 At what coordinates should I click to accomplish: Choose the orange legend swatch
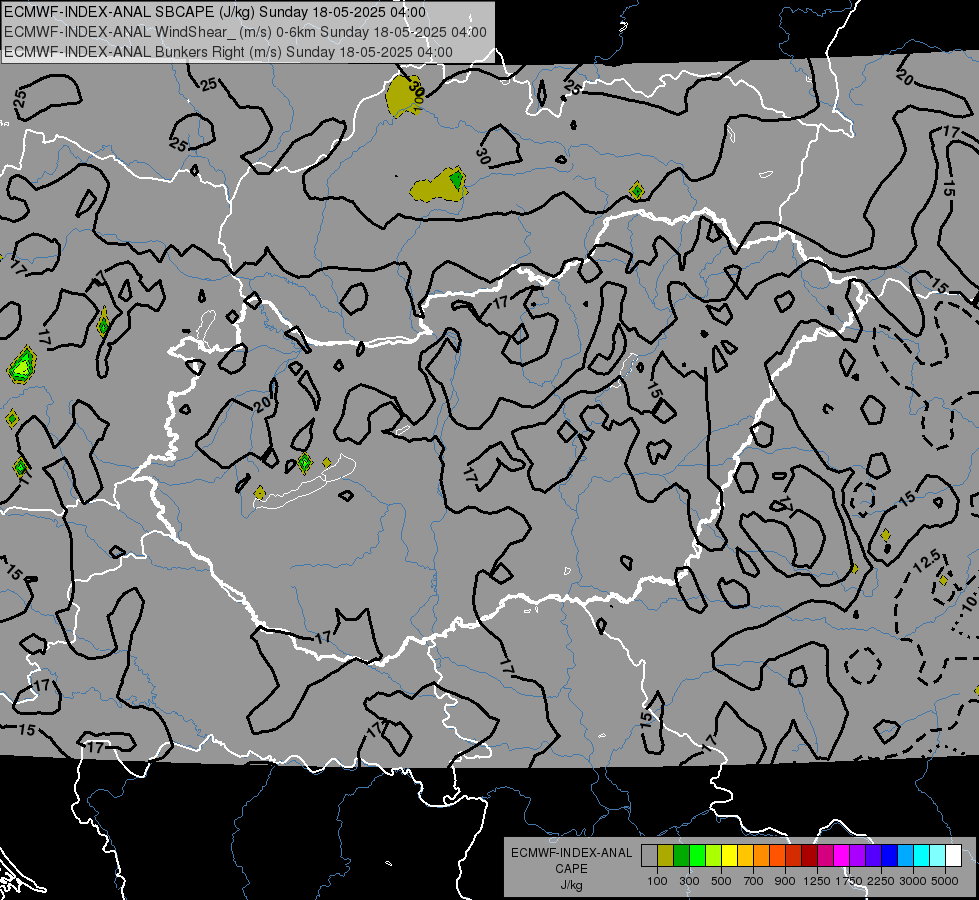pos(762,856)
